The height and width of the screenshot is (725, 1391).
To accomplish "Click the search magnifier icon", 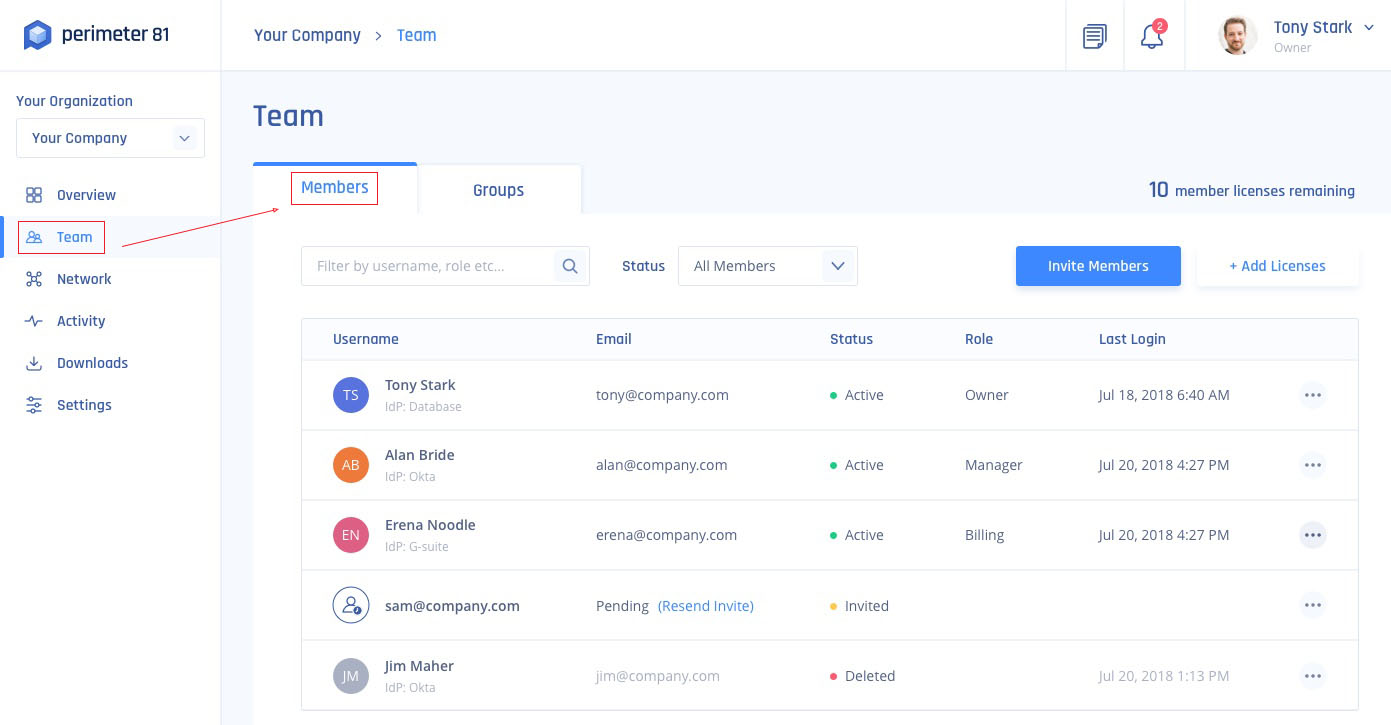I will 570,266.
